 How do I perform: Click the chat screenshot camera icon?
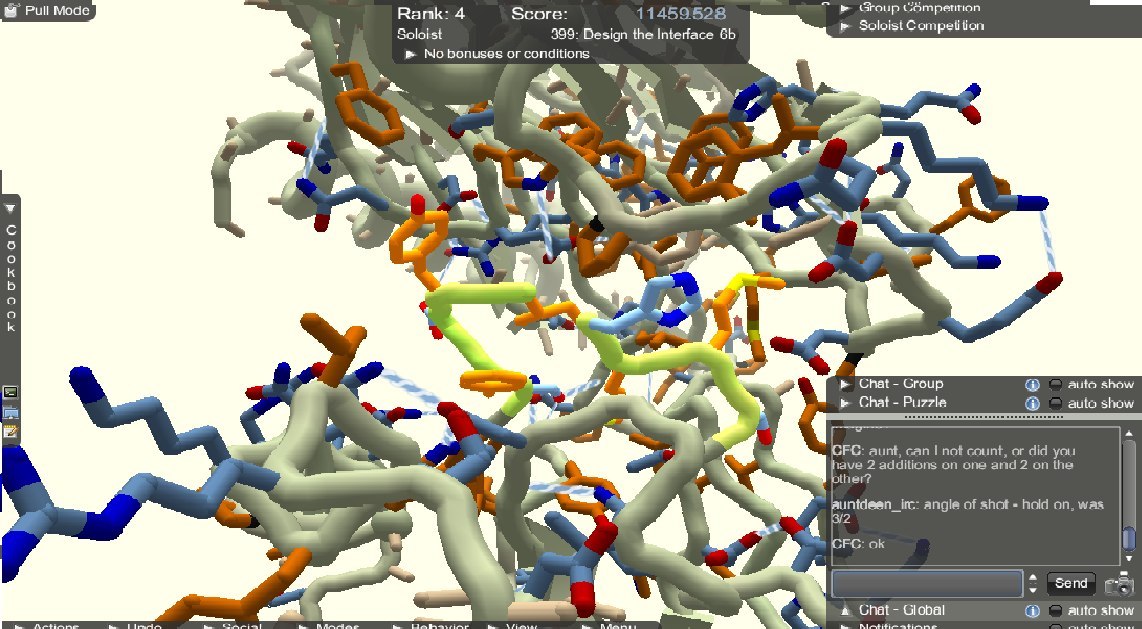[x=1119, y=584]
